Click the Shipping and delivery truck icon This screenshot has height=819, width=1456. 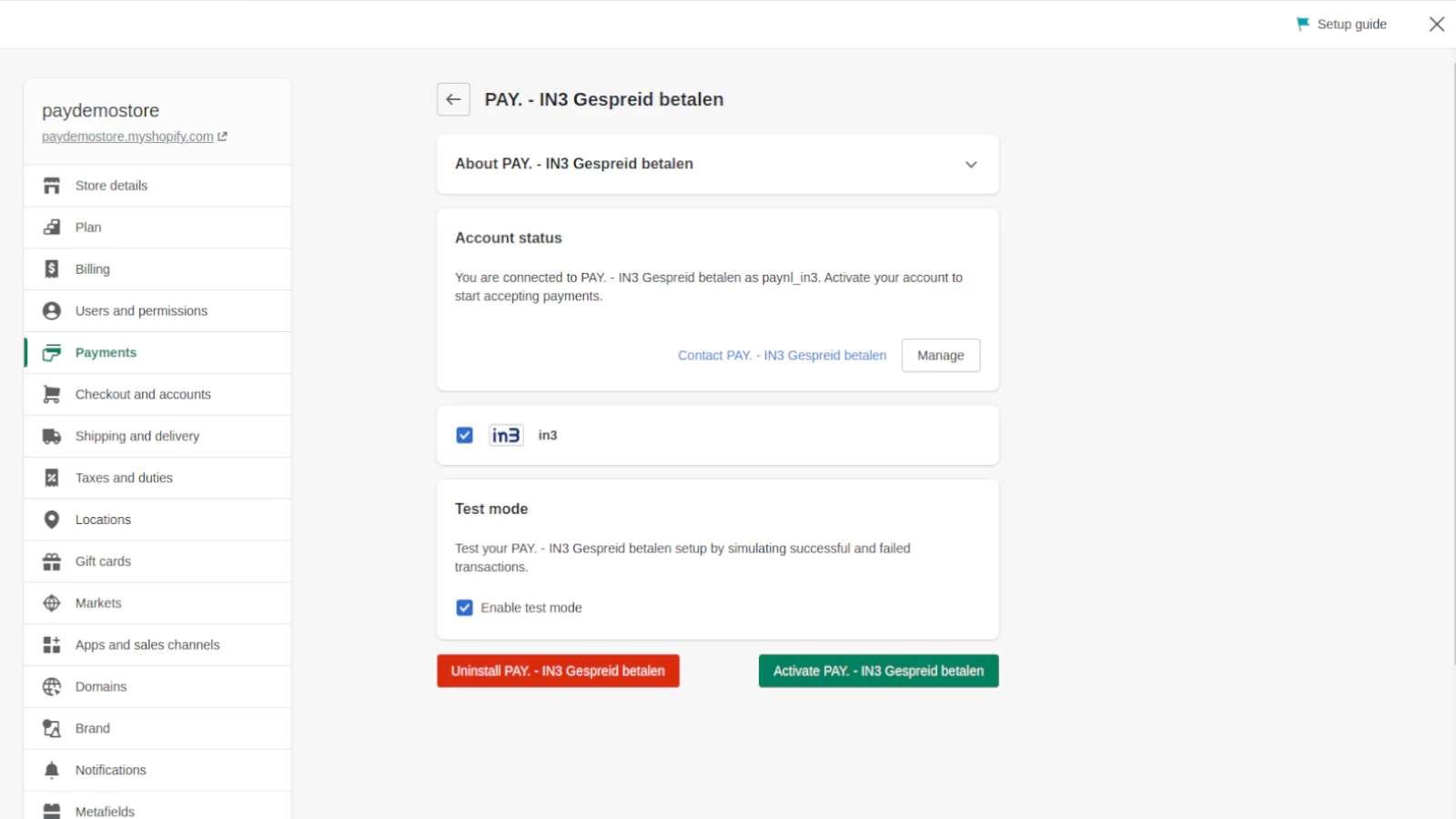[x=52, y=437]
